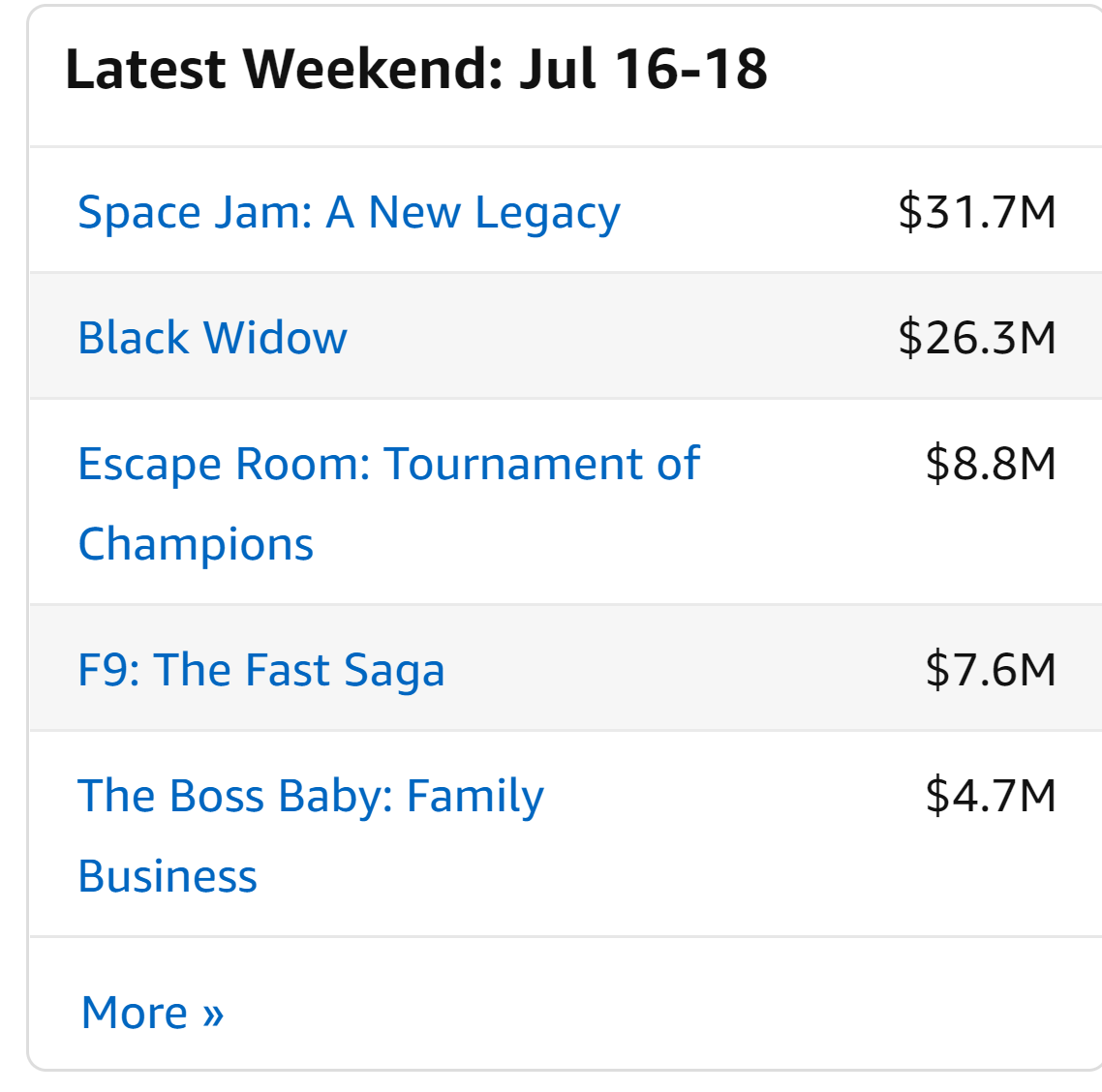Screen dimensions: 1102x1092
Task: Click the $26.3M gross for Black Widow
Action: point(976,338)
